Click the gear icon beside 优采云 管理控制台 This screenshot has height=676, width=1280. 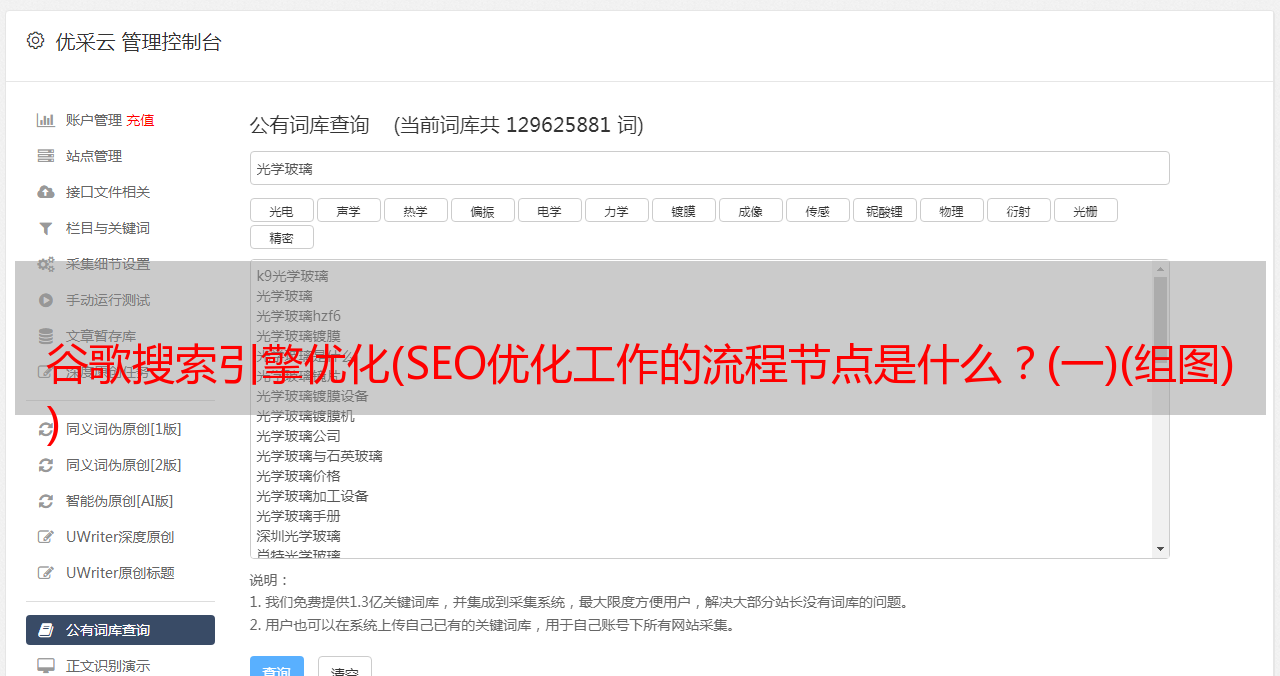click(36, 41)
